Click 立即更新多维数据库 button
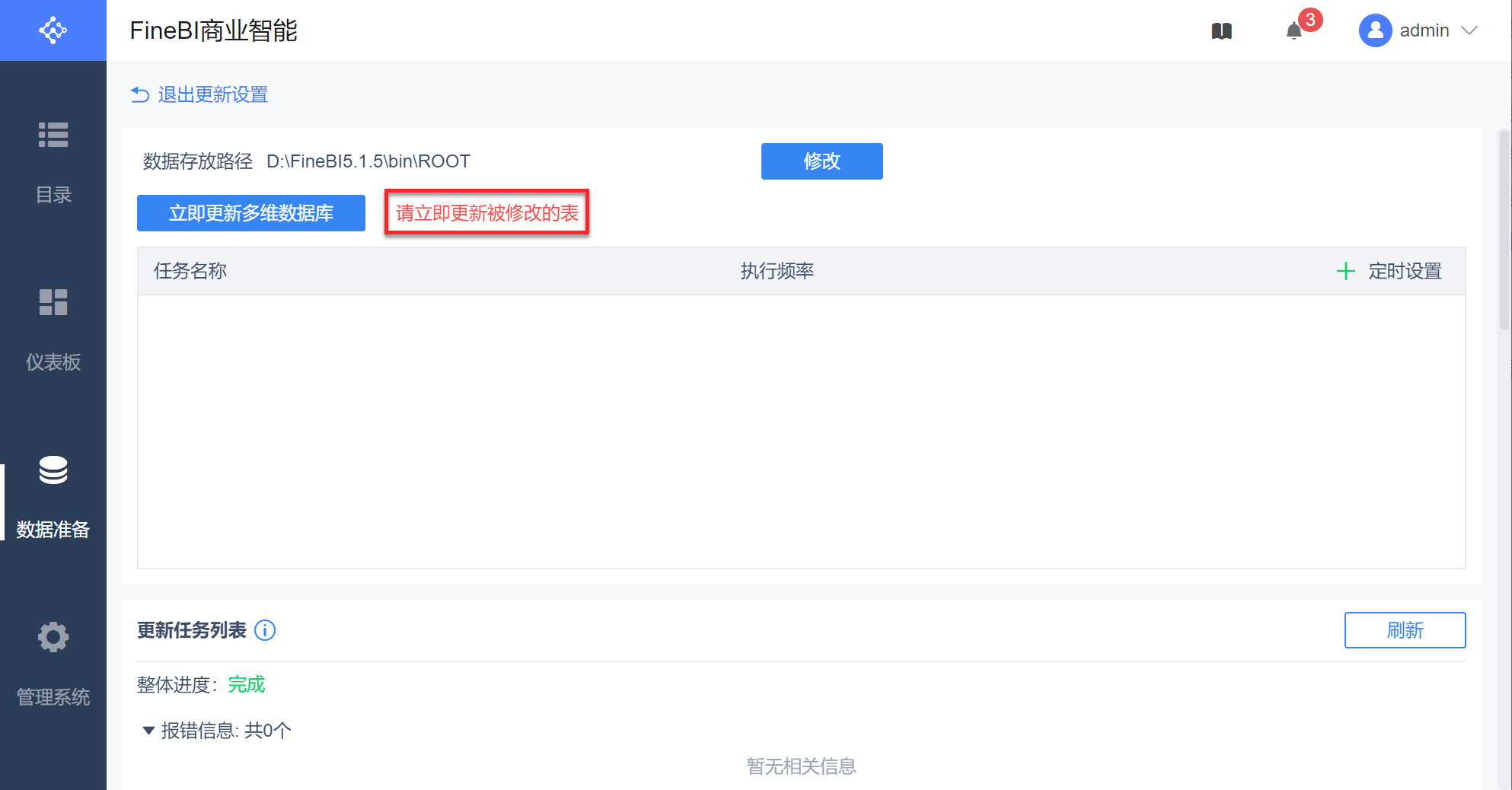1512x790 pixels. (251, 213)
